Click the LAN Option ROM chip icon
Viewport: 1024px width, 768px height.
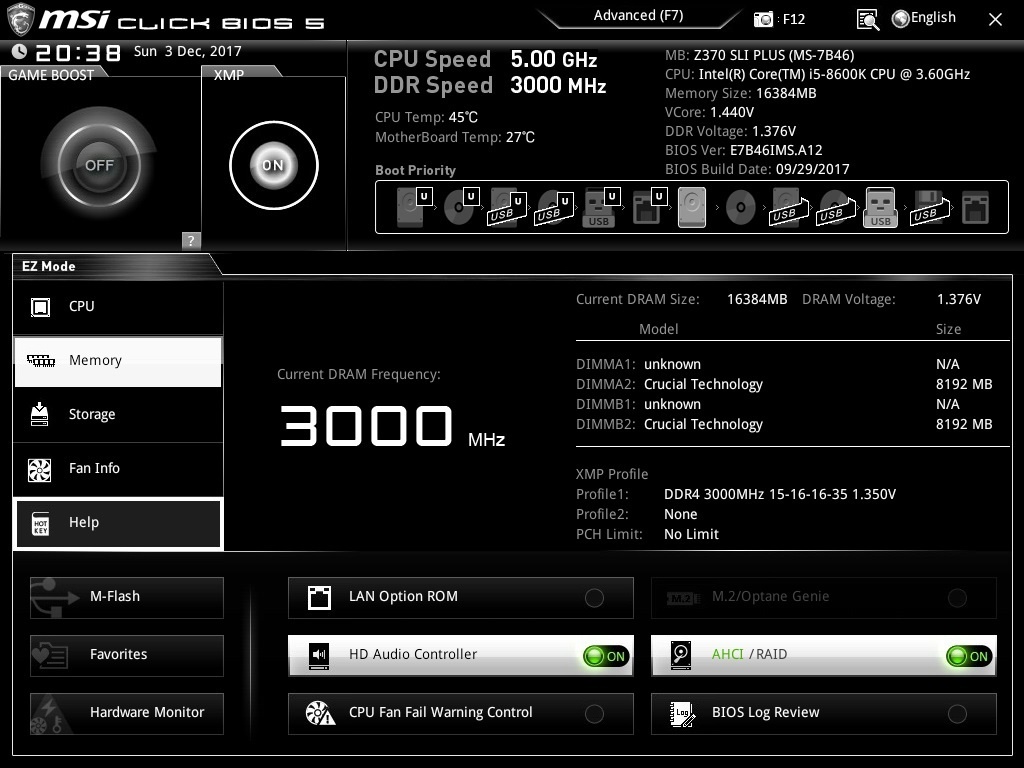click(319, 598)
